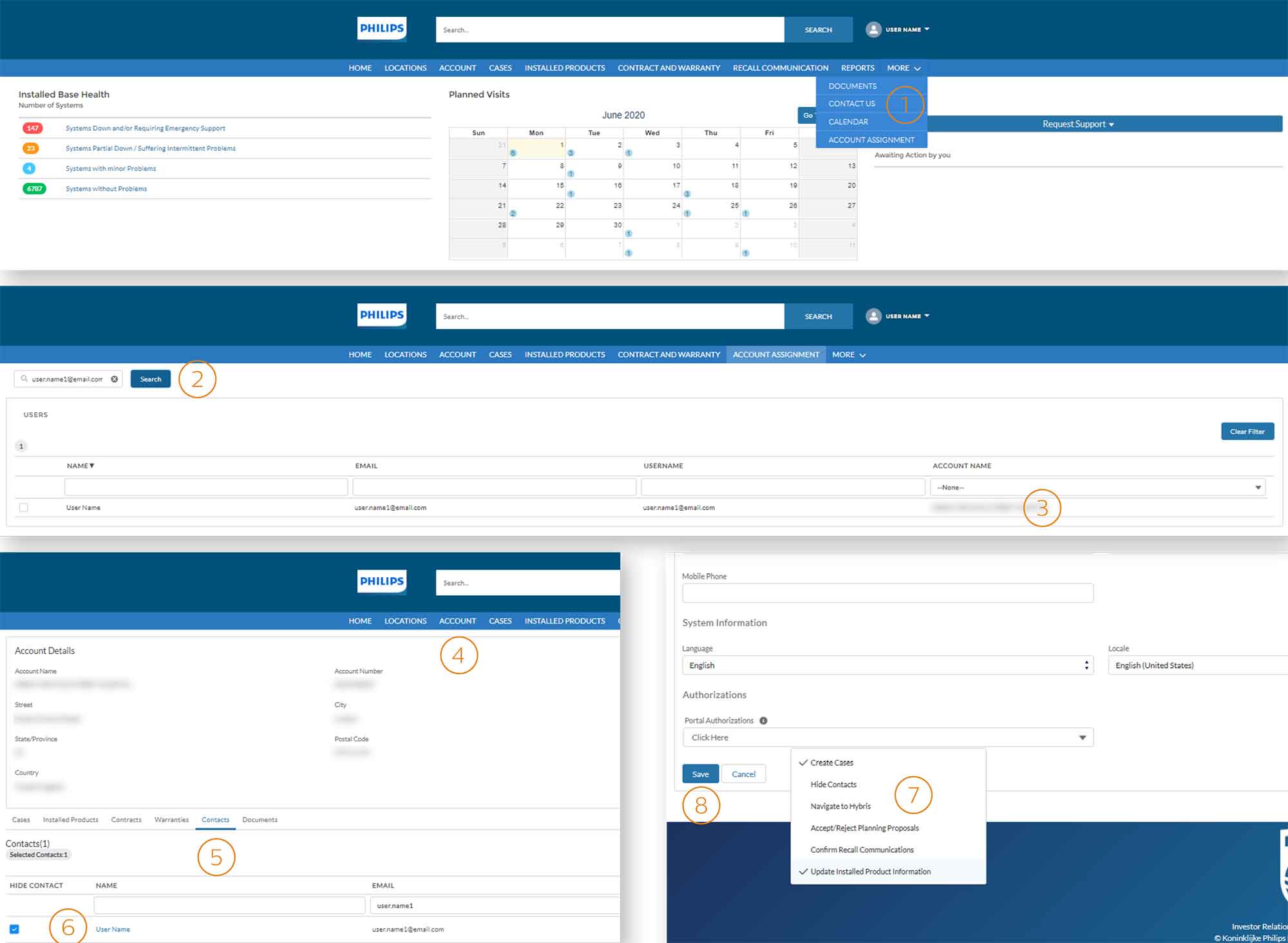Click the CALENDAR option in More menu
This screenshot has width=1288, height=943.
pos(849,121)
